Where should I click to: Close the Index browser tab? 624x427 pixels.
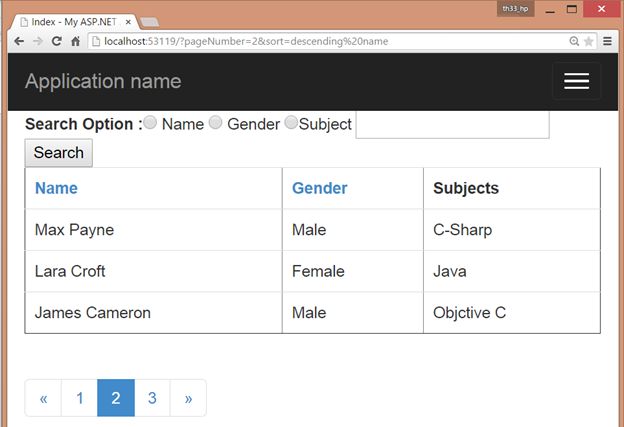[128, 21]
